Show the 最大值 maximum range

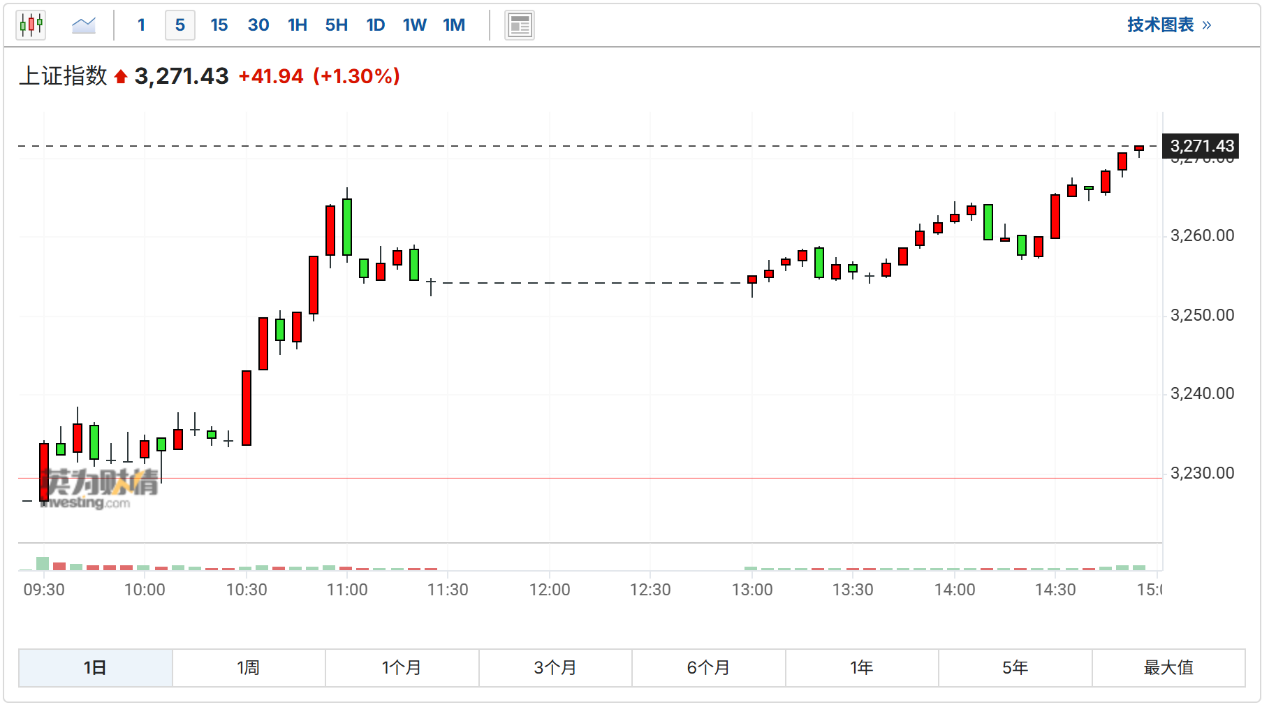click(x=1169, y=668)
